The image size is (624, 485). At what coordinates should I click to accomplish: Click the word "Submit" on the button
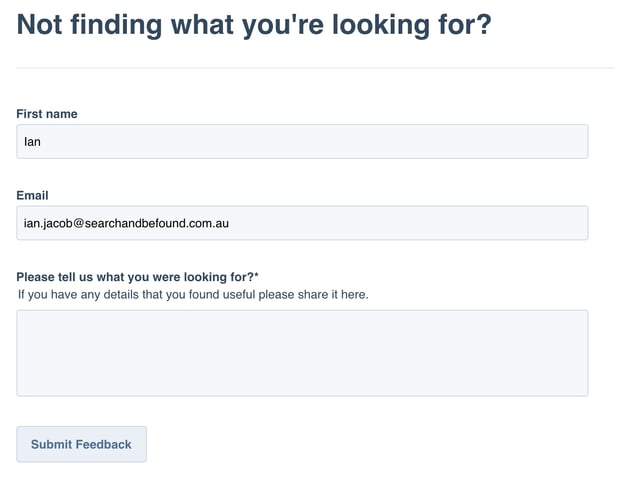click(x=50, y=444)
